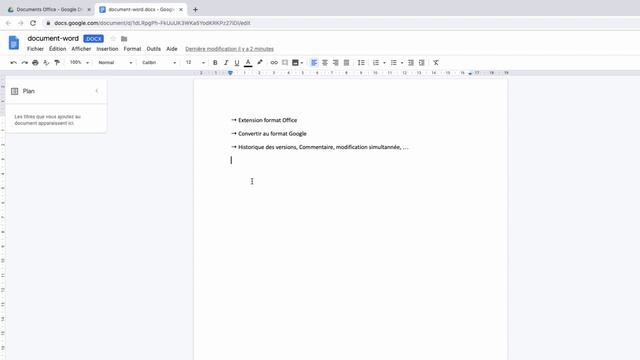Go back in browser history

(x=9, y=23)
